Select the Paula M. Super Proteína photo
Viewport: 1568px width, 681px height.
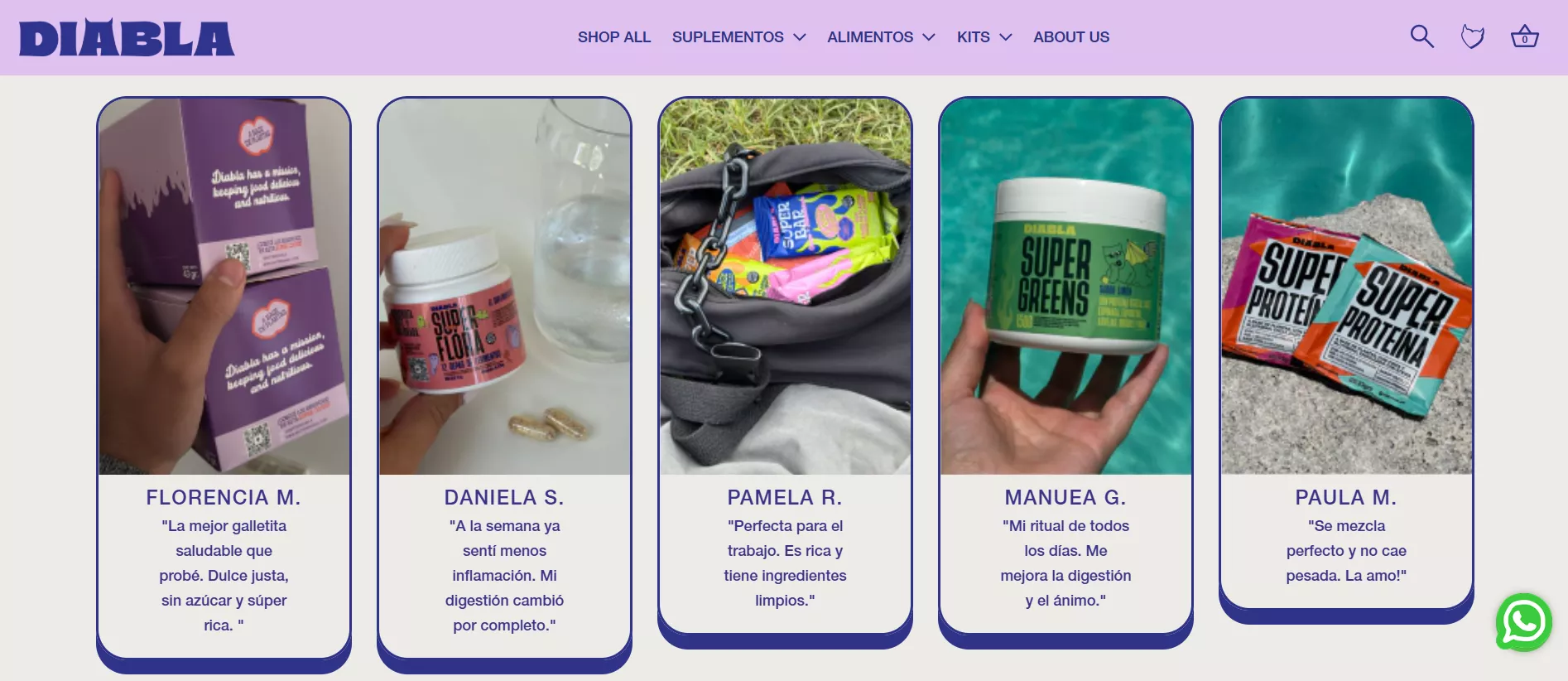(1346, 287)
